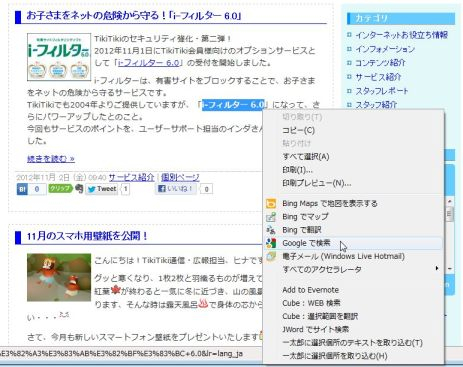This screenshot has width=463, height=367.
Task: Click the Bing Maps accelerator icon
Action: [x=271, y=203]
